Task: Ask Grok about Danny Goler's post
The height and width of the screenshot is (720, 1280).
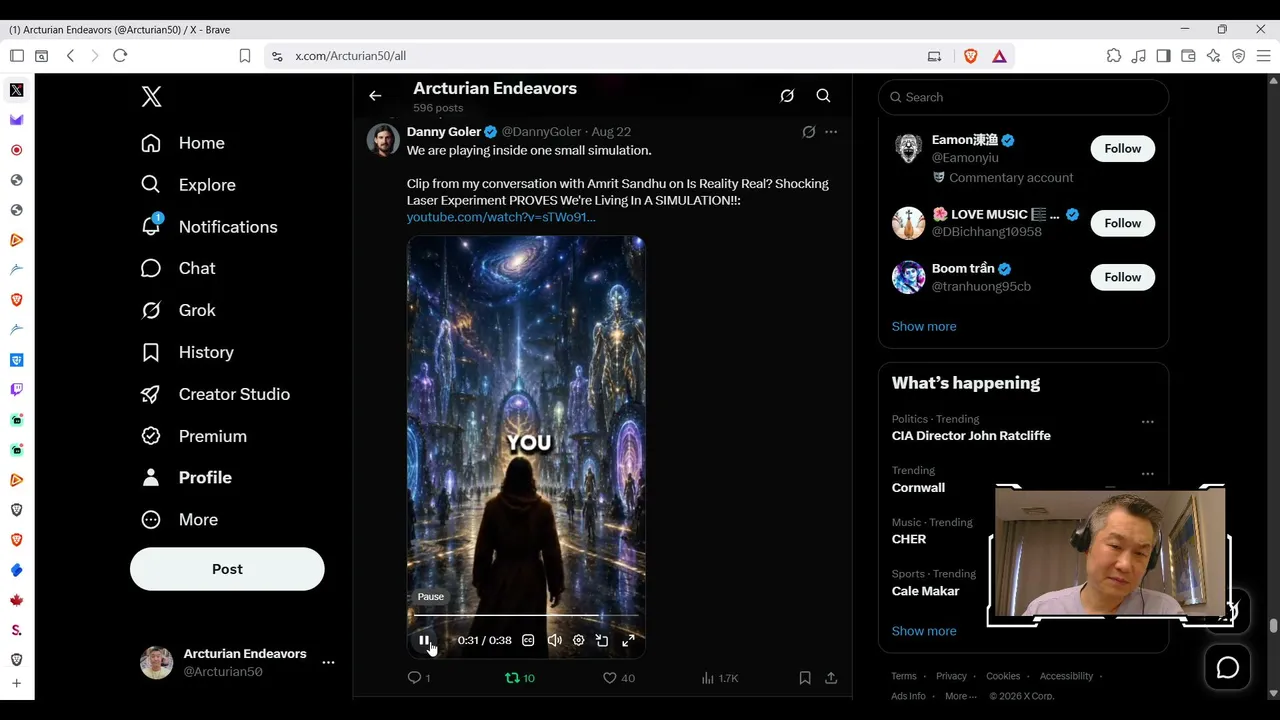Action: 809,132
